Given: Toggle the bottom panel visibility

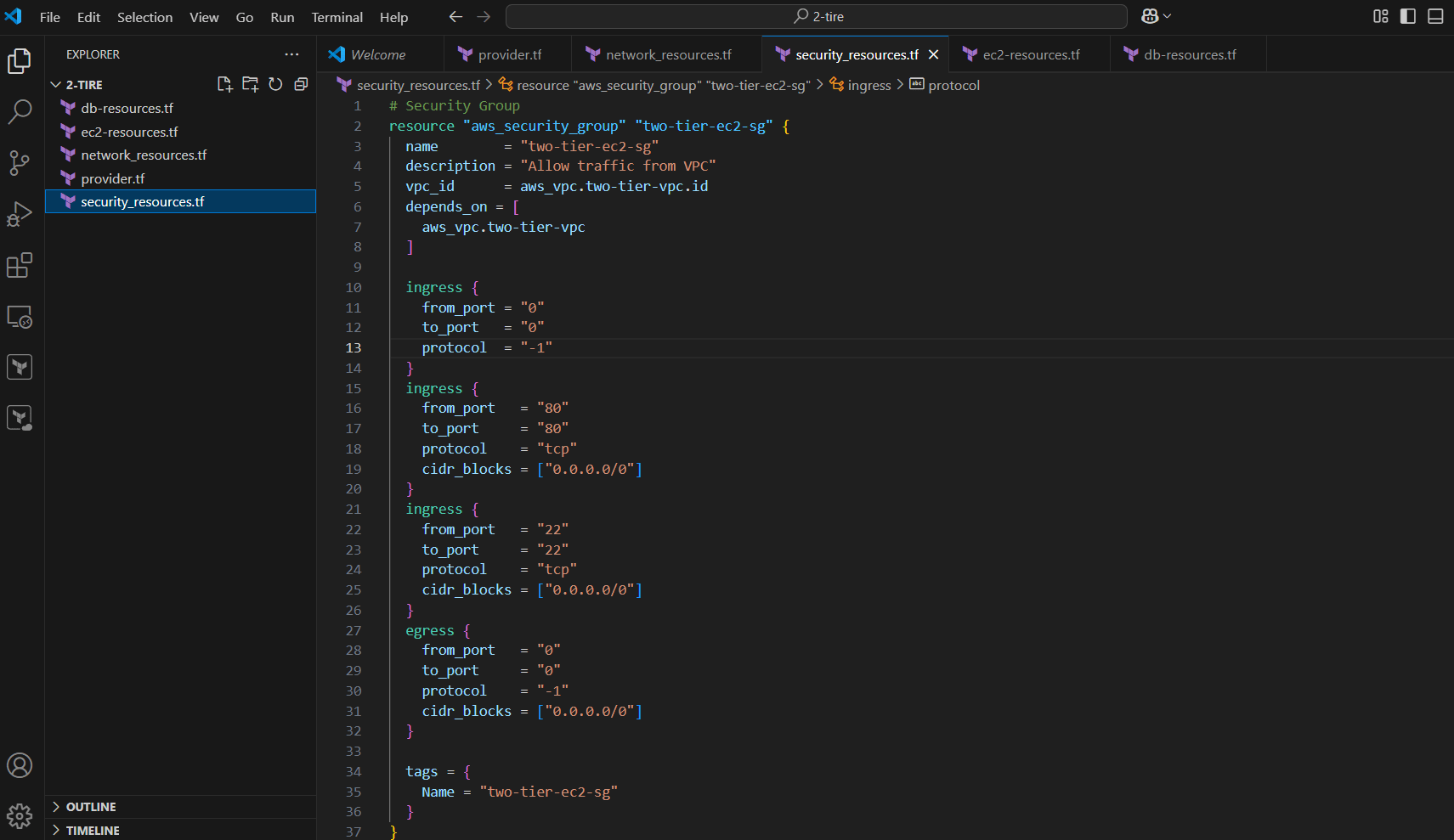Looking at the screenshot, I should click(1435, 16).
